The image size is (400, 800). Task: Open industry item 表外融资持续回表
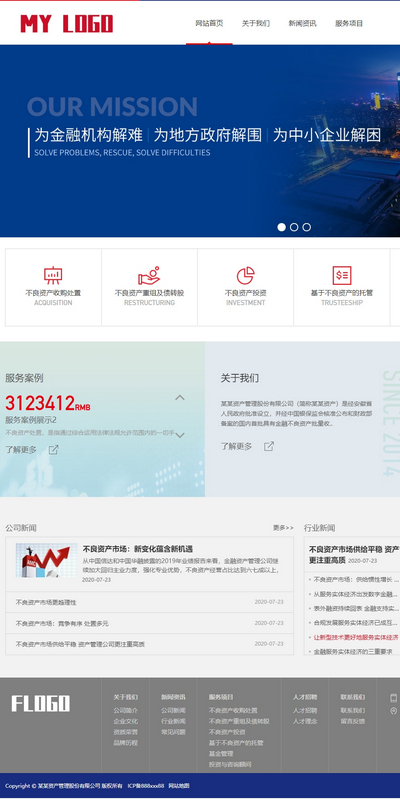(x=355, y=608)
